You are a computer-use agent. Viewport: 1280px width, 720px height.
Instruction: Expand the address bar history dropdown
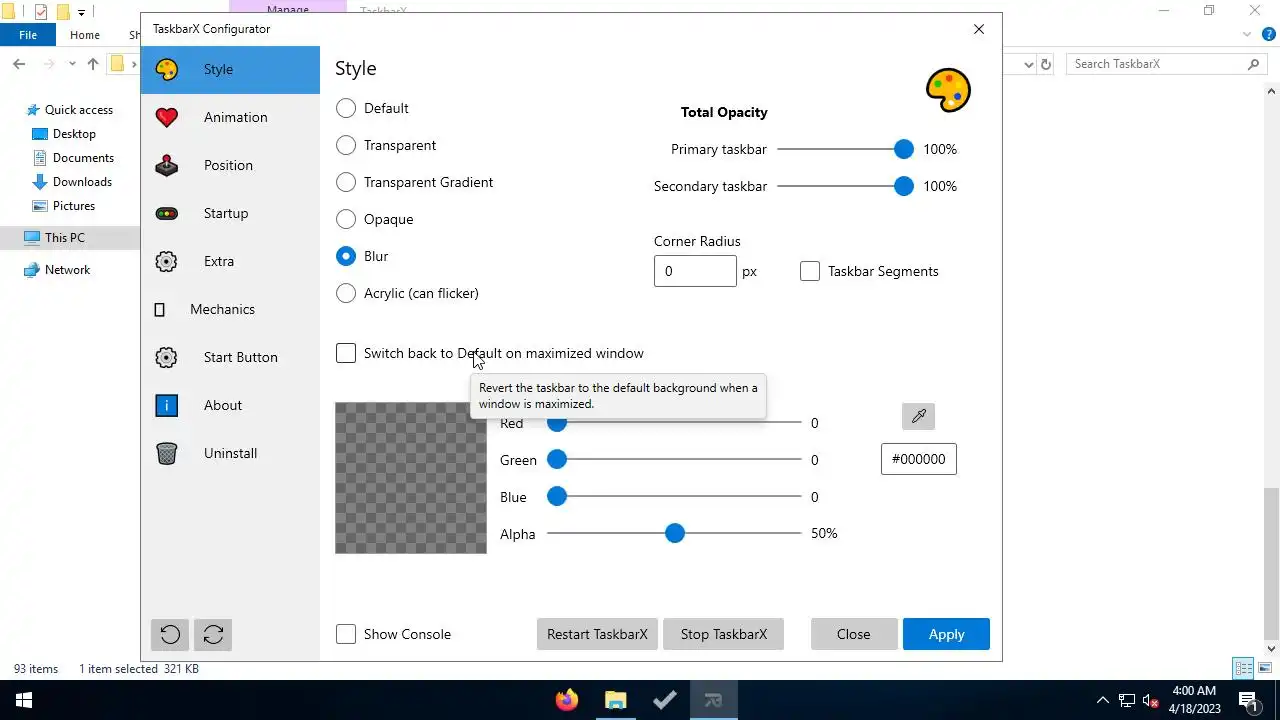pyautogui.click(x=1029, y=64)
